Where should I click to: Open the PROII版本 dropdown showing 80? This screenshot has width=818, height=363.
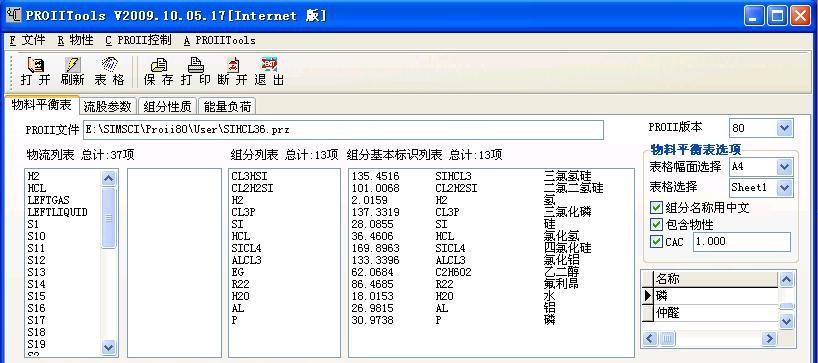(x=784, y=127)
